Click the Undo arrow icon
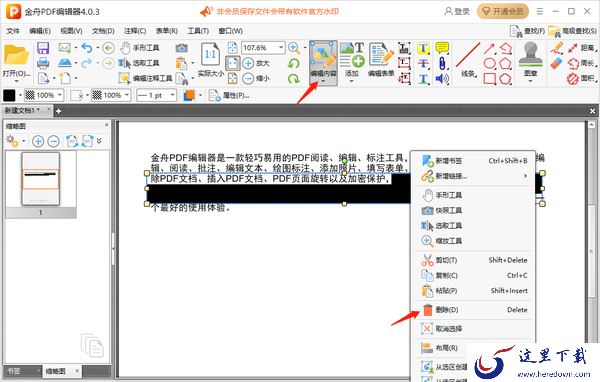This screenshot has width=600, height=382. tap(87, 48)
